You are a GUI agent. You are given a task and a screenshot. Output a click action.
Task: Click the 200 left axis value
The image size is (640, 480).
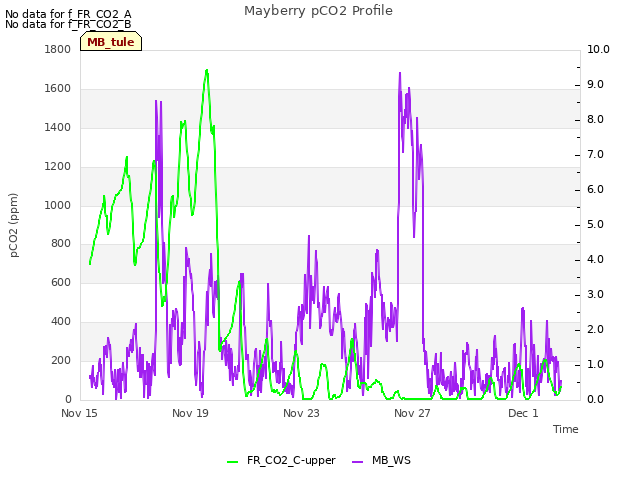pos(61,360)
